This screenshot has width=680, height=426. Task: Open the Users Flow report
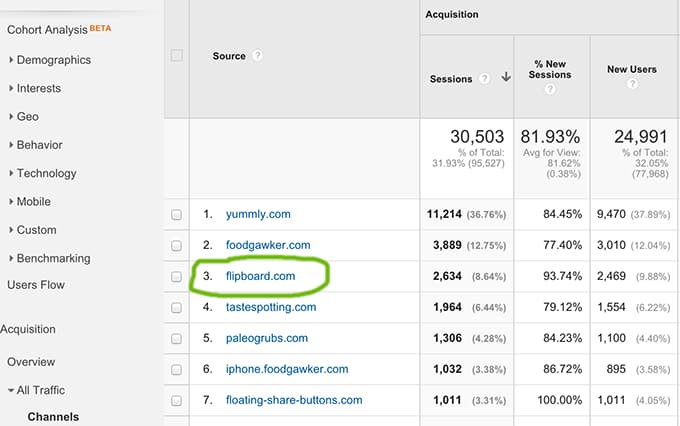[x=36, y=285]
